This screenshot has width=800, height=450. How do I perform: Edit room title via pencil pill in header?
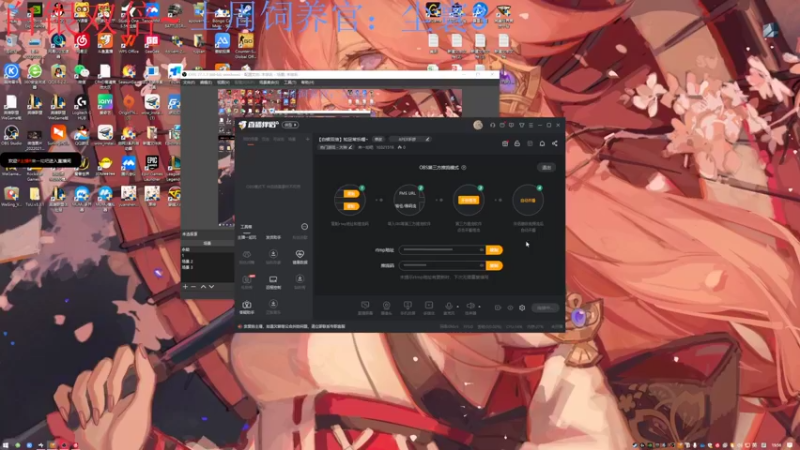[409, 139]
